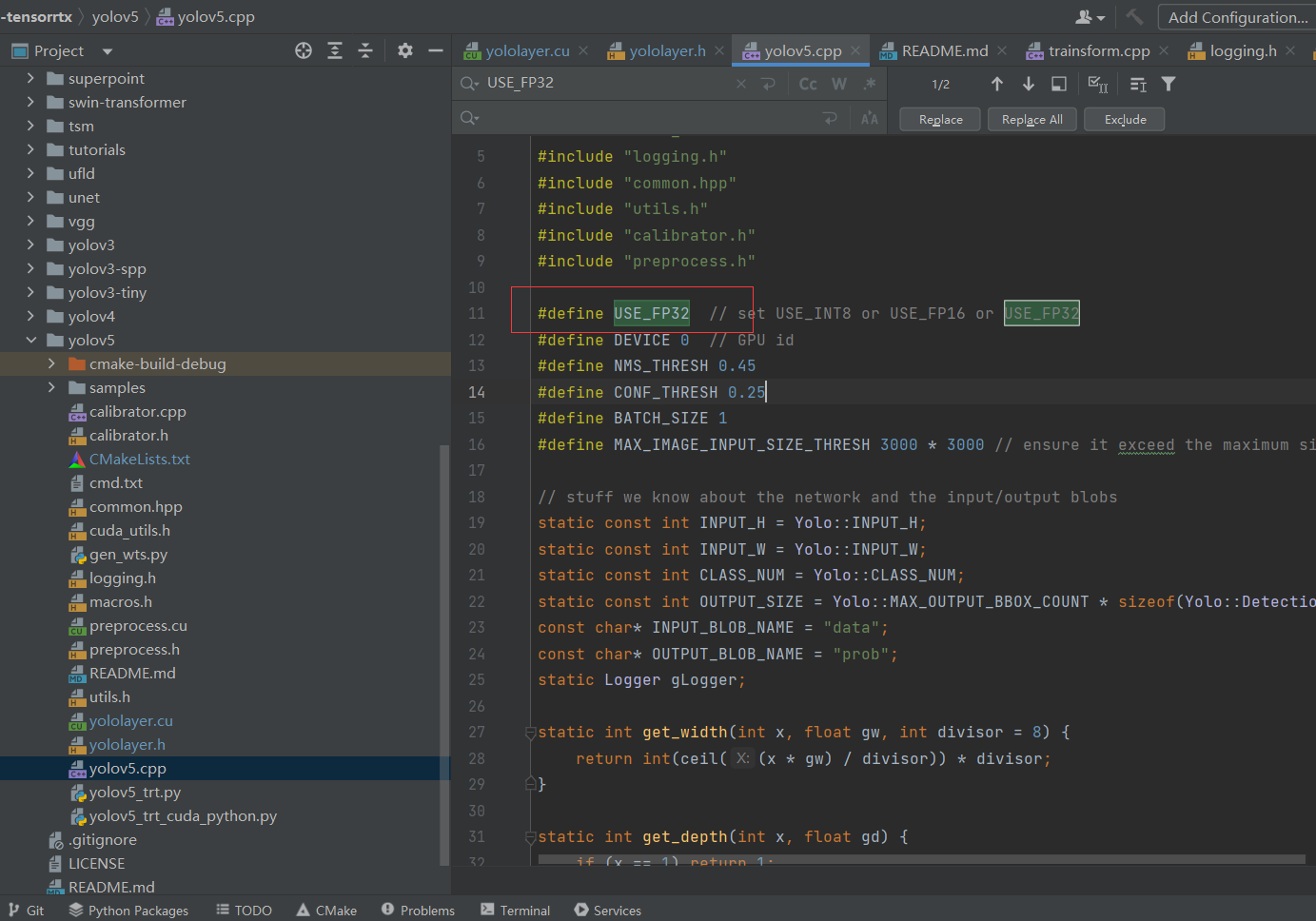The width and height of the screenshot is (1316, 921).
Task: Toggle match case (Cc) in search
Action: pyautogui.click(x=808, y=84)
